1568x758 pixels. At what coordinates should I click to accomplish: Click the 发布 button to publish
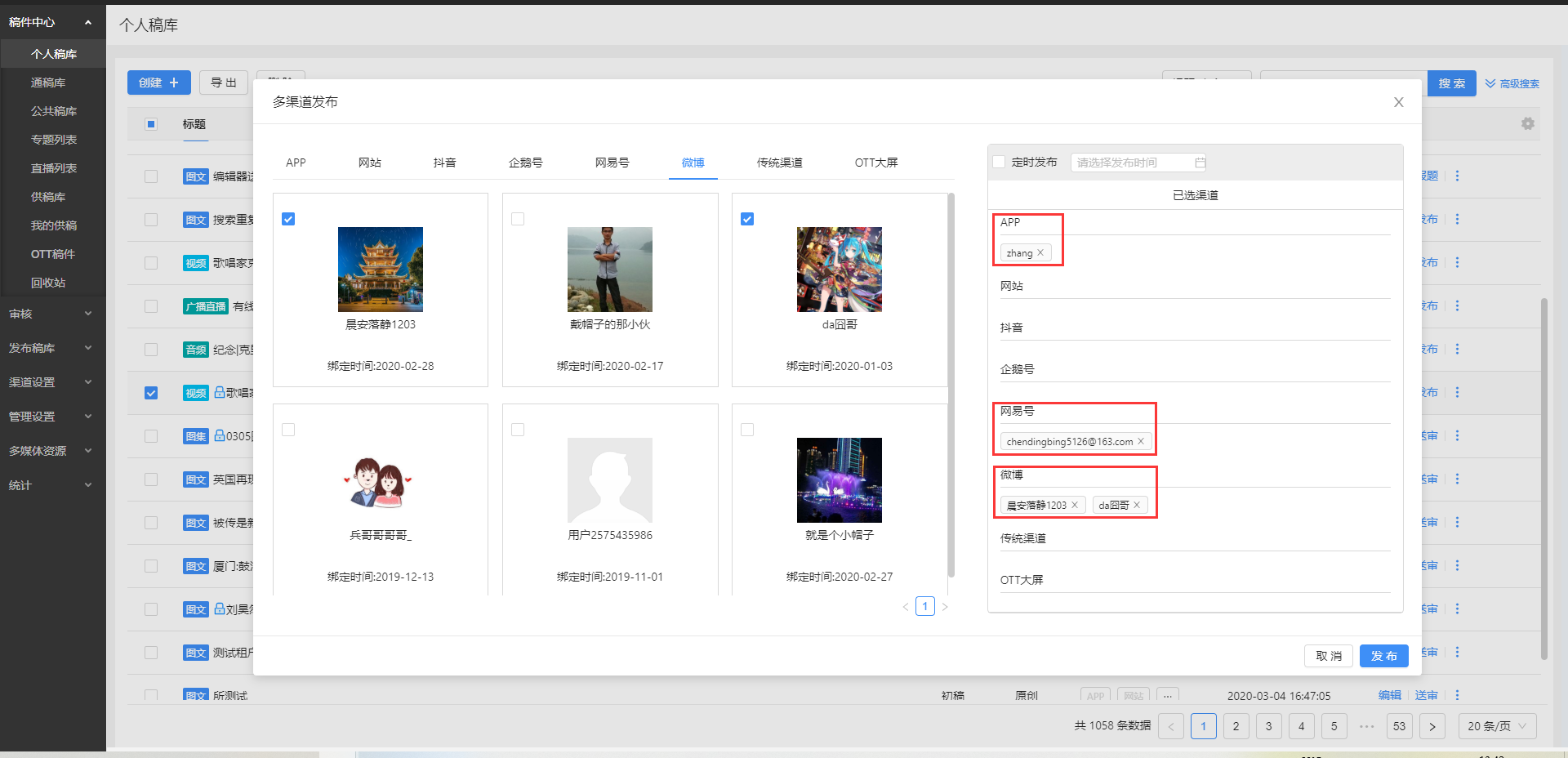pos(1383,656)
